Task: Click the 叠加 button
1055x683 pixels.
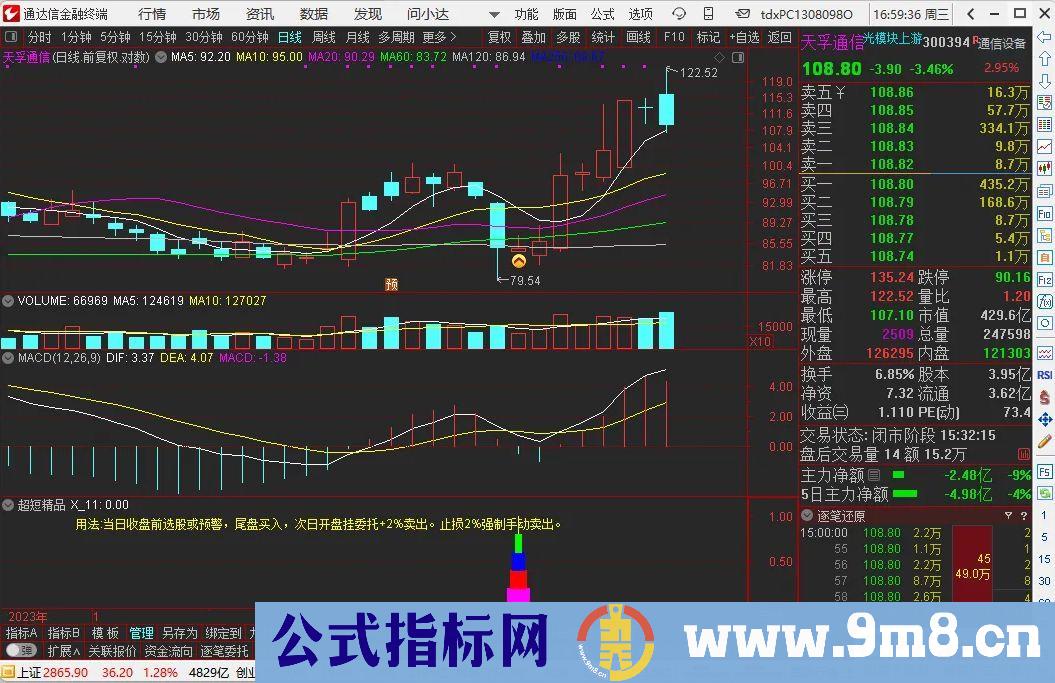Action: click(x=534, y=37)
